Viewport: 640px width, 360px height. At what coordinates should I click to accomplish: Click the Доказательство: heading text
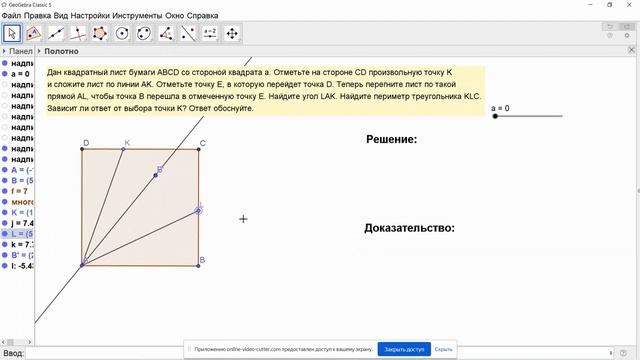click(x=409, y=228)
